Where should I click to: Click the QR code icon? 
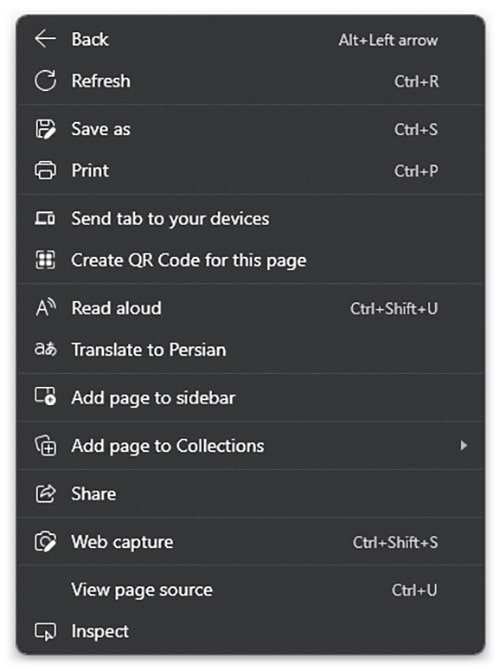pos(45,260)
